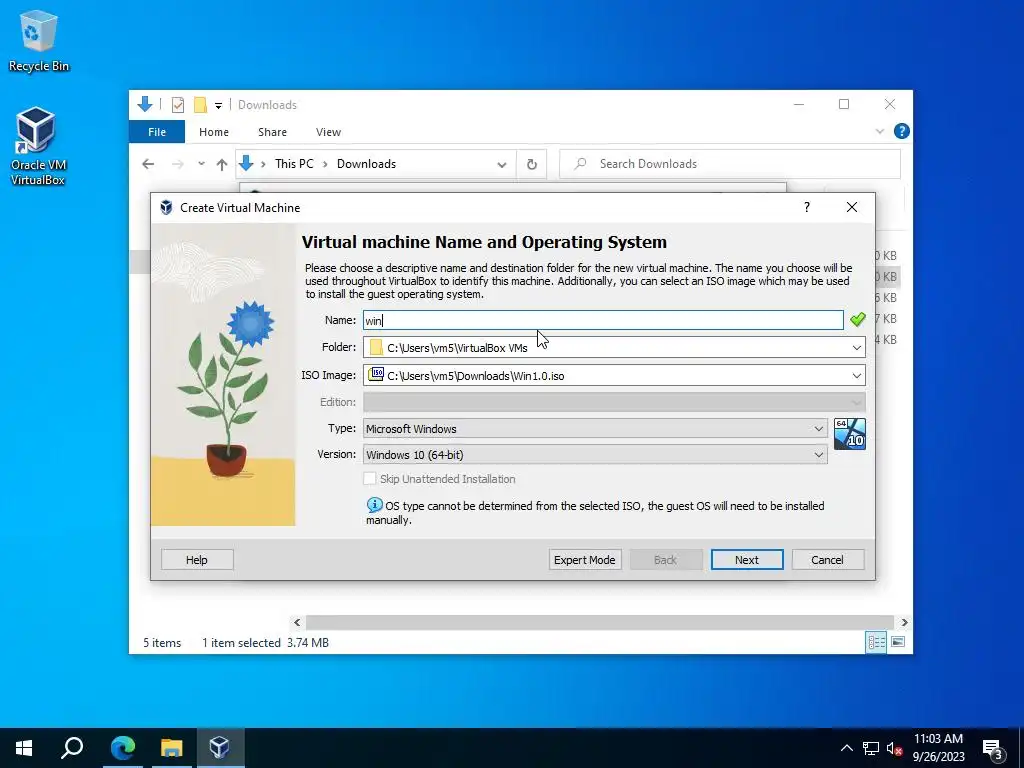1024x768 pixels.
Task: Show hidden tray icons chevron
Action: [x=846, y=748]
